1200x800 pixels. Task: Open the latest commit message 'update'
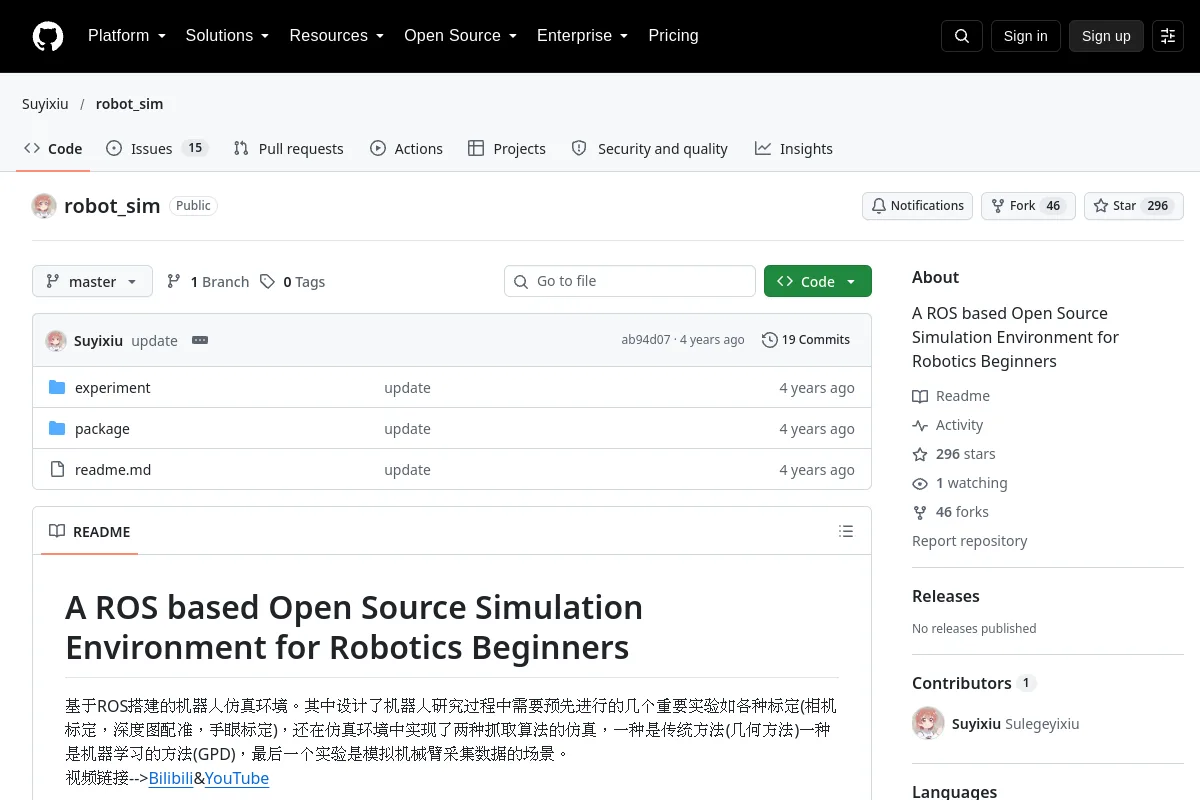[x=154, y=340]
